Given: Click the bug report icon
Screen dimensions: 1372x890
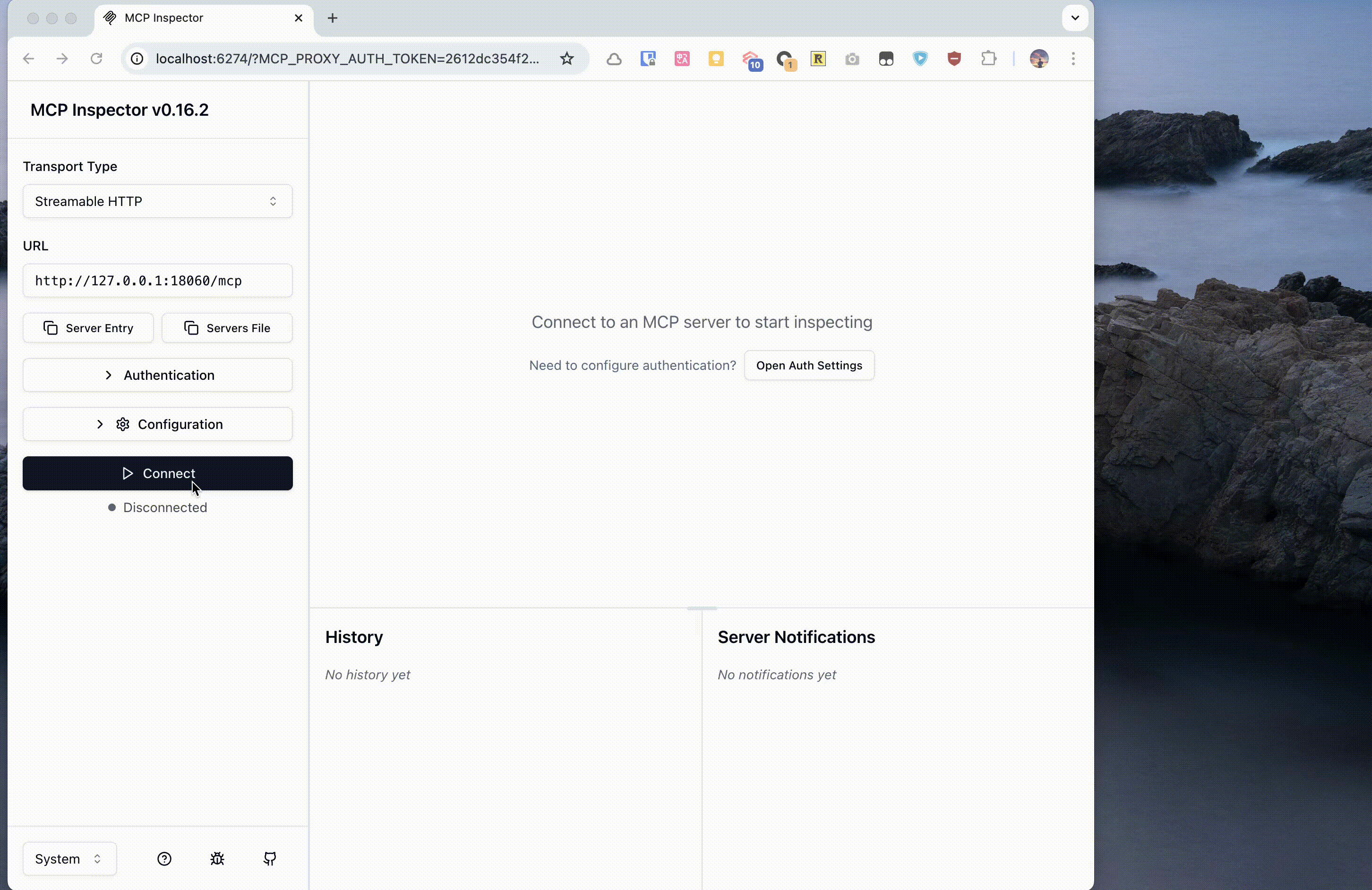Looking at the screenshot, I should point(217,859).
